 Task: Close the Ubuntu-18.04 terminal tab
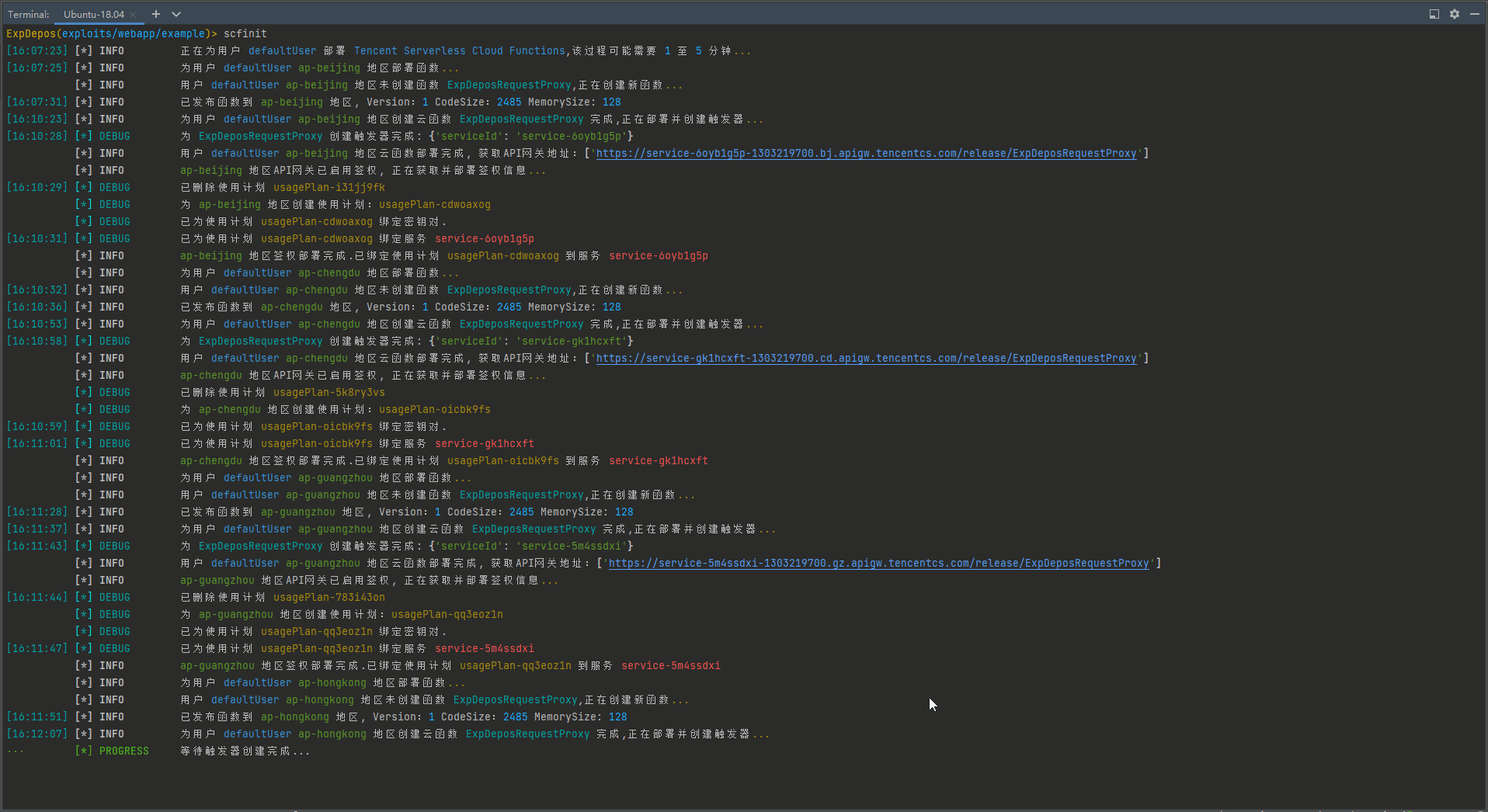pos(133,15)
